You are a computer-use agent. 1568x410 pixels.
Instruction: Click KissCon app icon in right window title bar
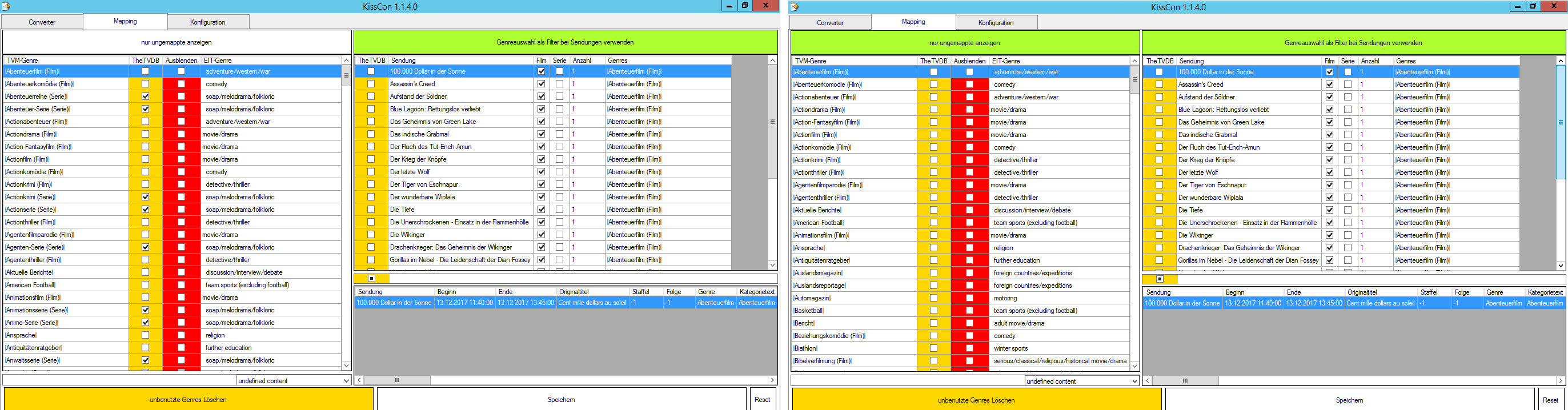point(795,7)
